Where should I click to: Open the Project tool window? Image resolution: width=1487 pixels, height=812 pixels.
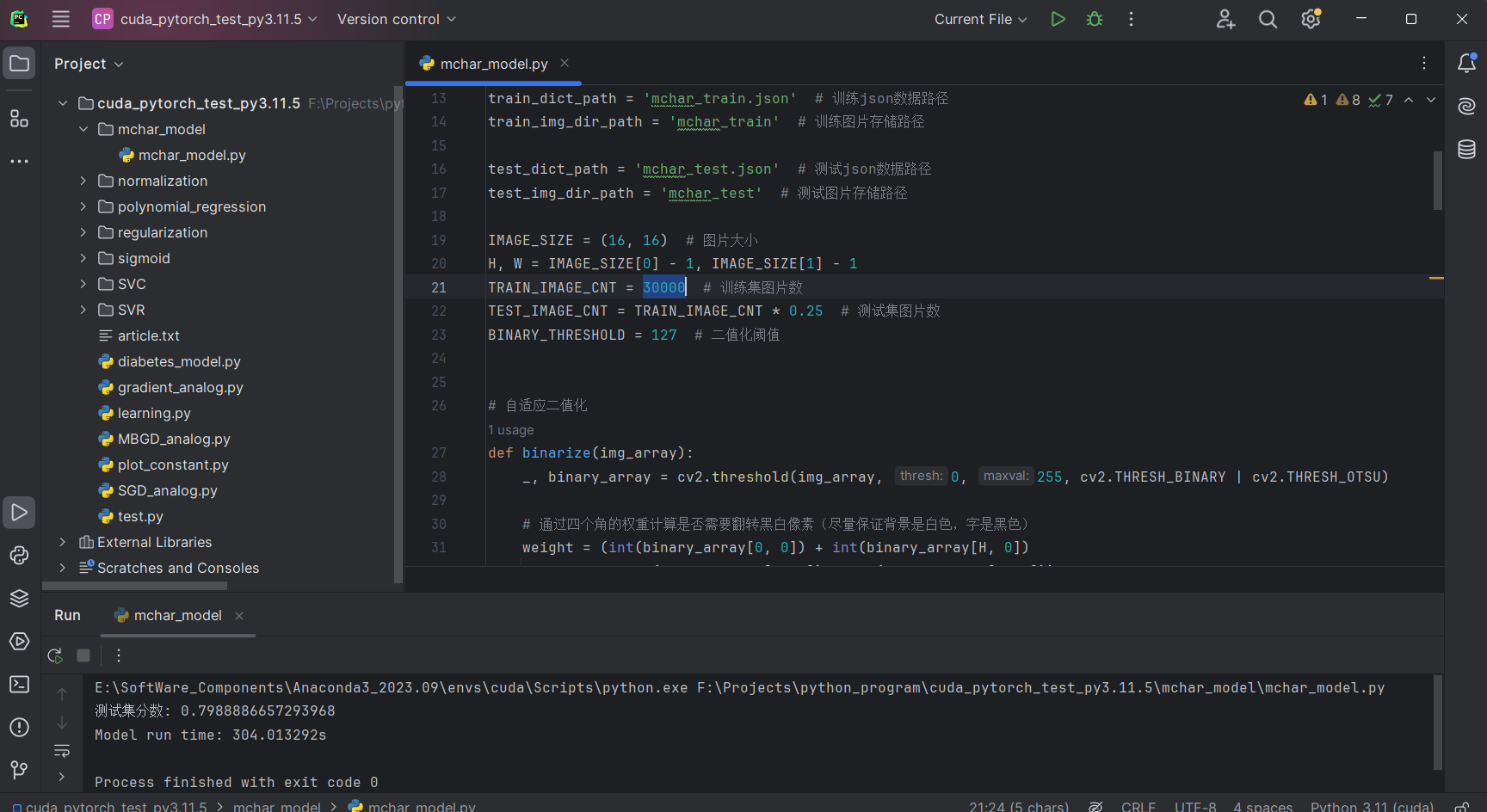point(19,63)
